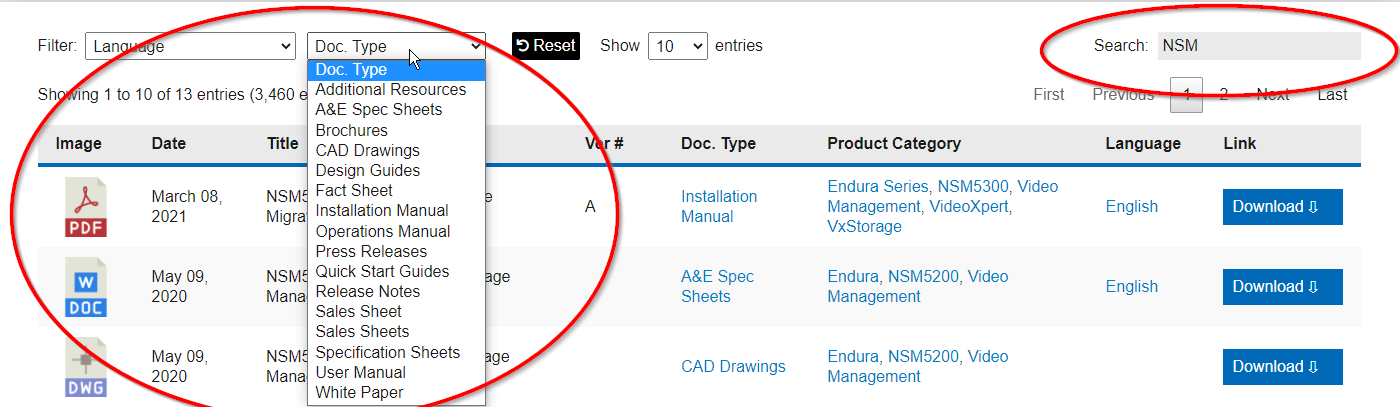Choose Release Notes in the dropdown list

point(367,291)
